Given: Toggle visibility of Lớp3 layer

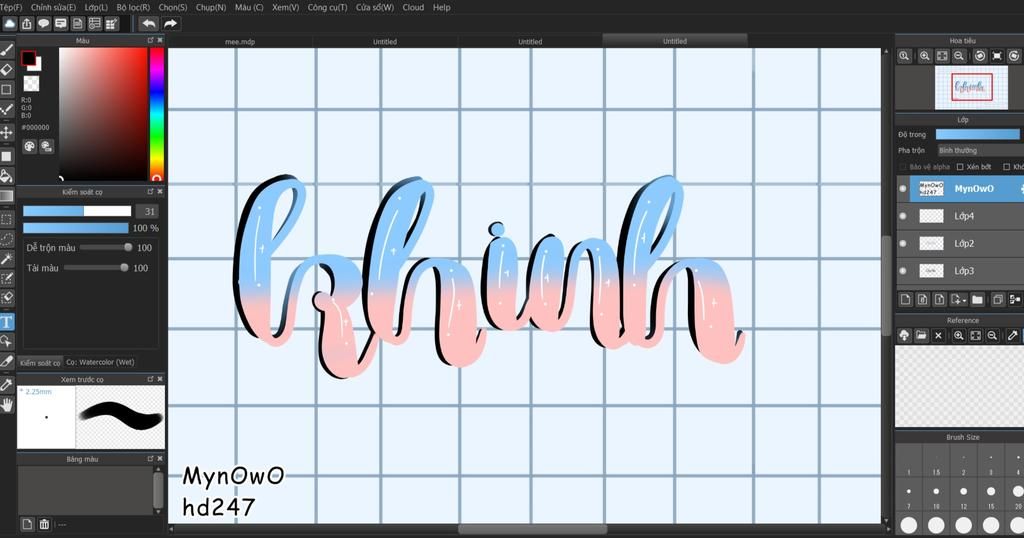Looking at the screenshot, I should 903,271.
